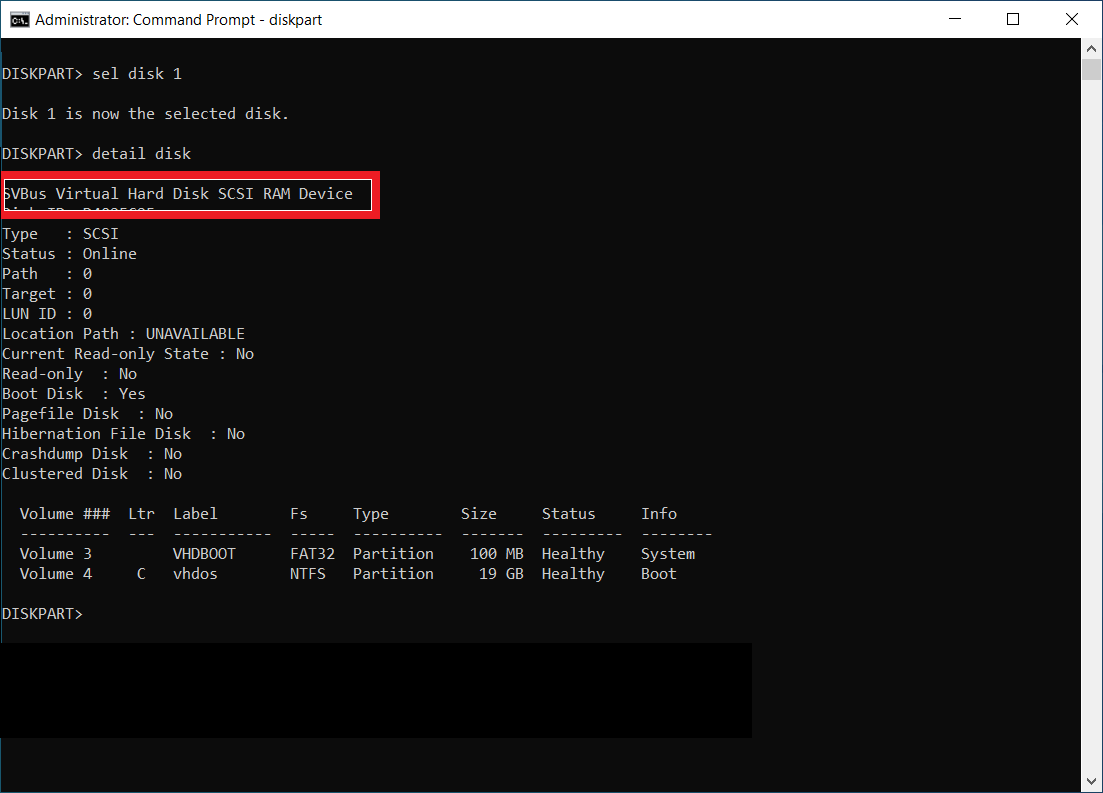Image resolution: width=1103 pixels, height=793 pixels.
Task: Close the diskpart Command Prompt window
Action: pyautogui.click(x=1071, y=19)
